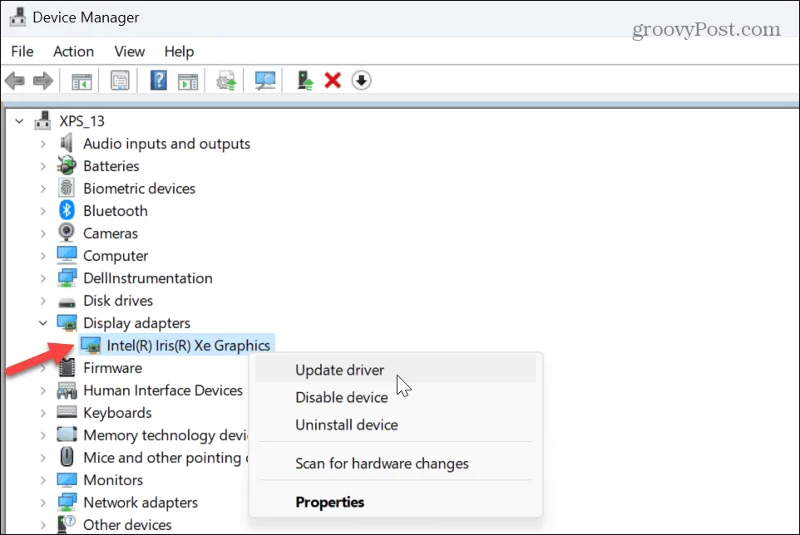Select Intel(R) Iris(R) Xe Graphics device

pyautogui.click(x=188, y=346)
